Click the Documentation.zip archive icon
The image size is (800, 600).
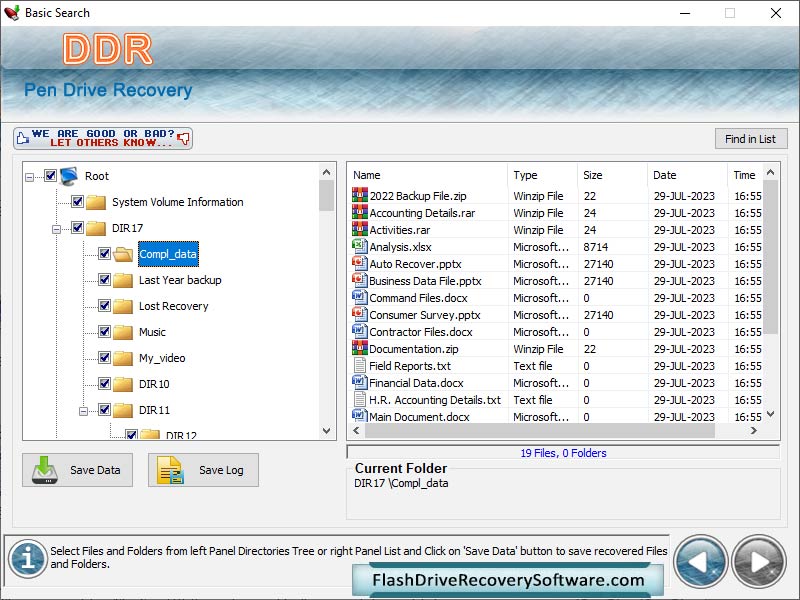(358, 348)
